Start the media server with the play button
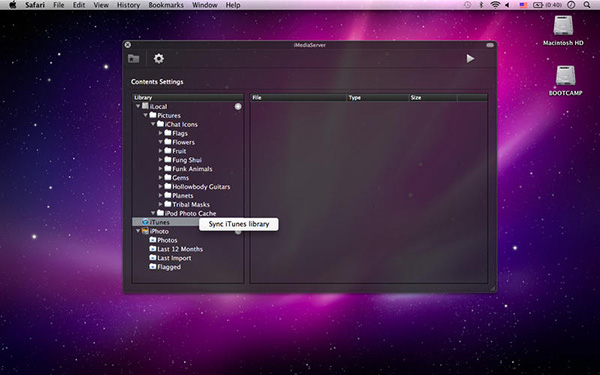 470,59
